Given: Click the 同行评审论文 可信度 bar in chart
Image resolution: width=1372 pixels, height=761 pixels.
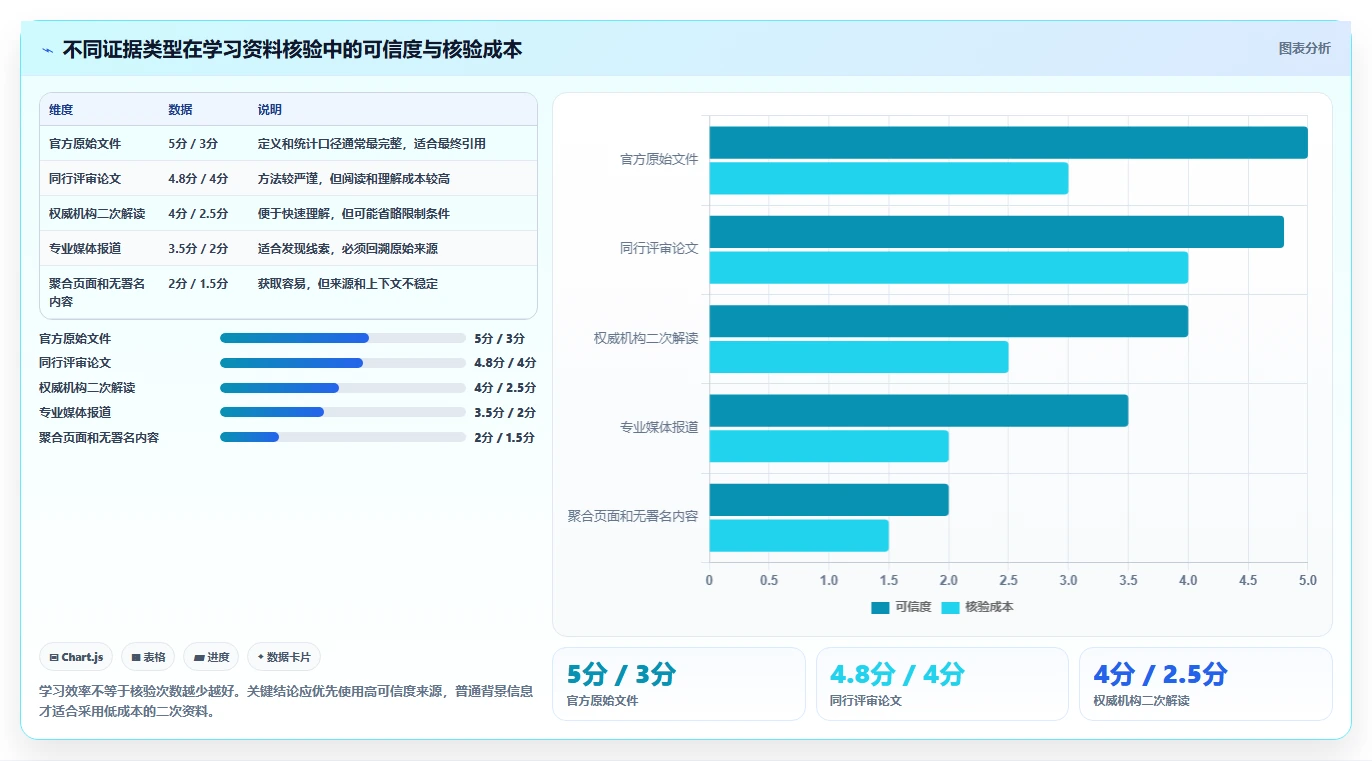Looking at the screenshot, I should (x=996, y=232).
